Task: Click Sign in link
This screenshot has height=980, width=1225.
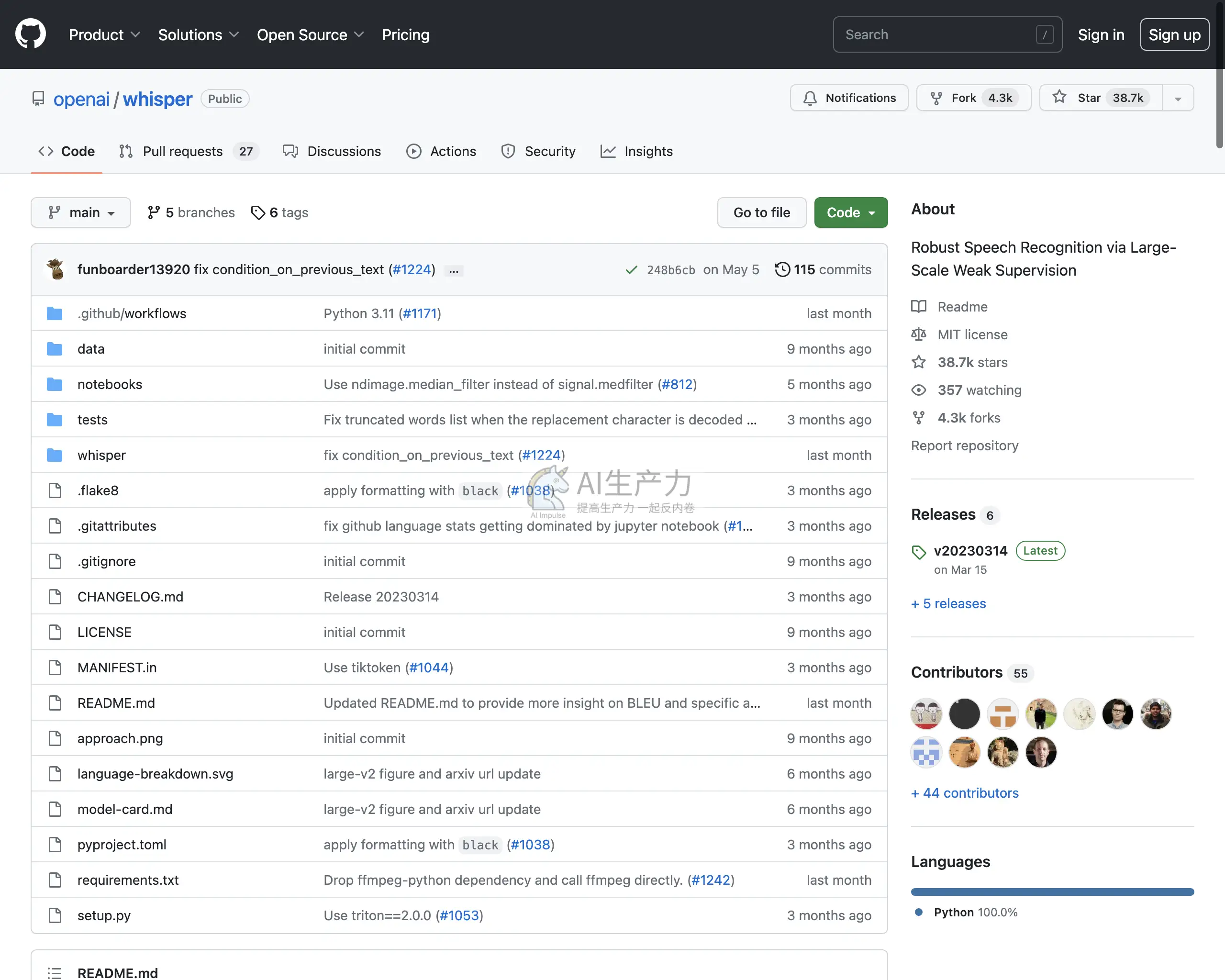Action: click(1101, 34)
